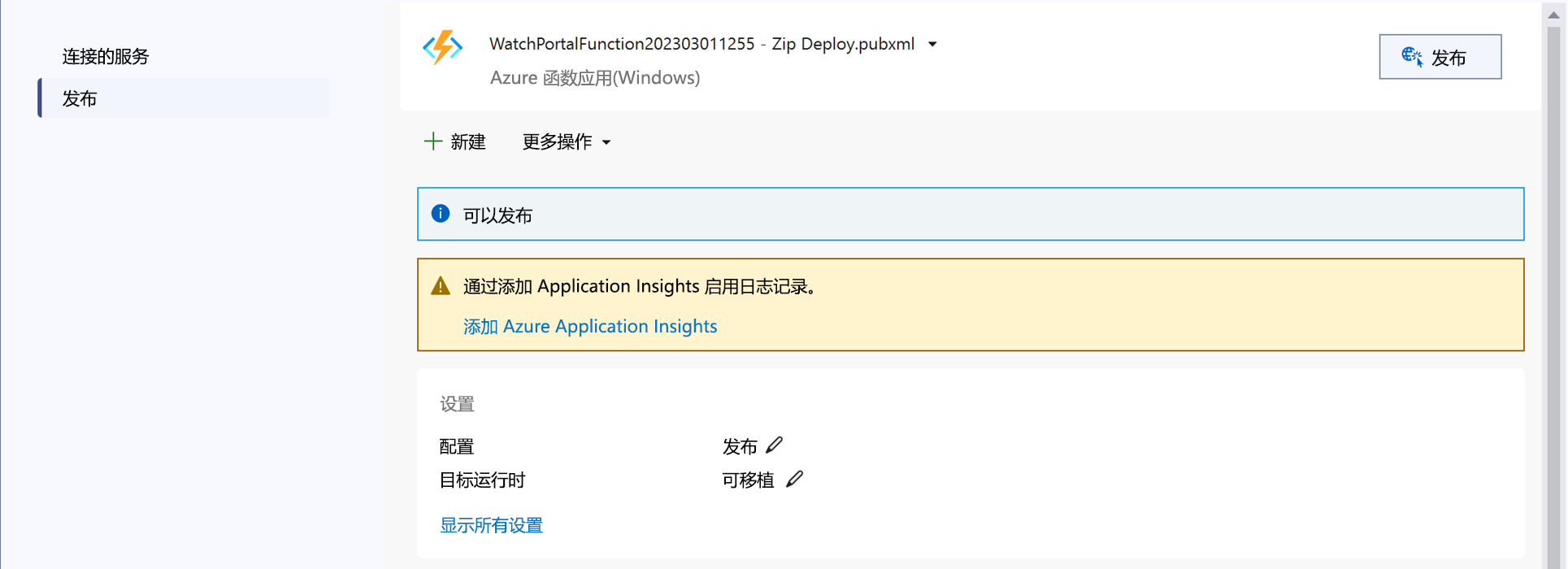The image size is (1568, 569).
Task: Click the 设置 section heading
Action: (457, 405)
